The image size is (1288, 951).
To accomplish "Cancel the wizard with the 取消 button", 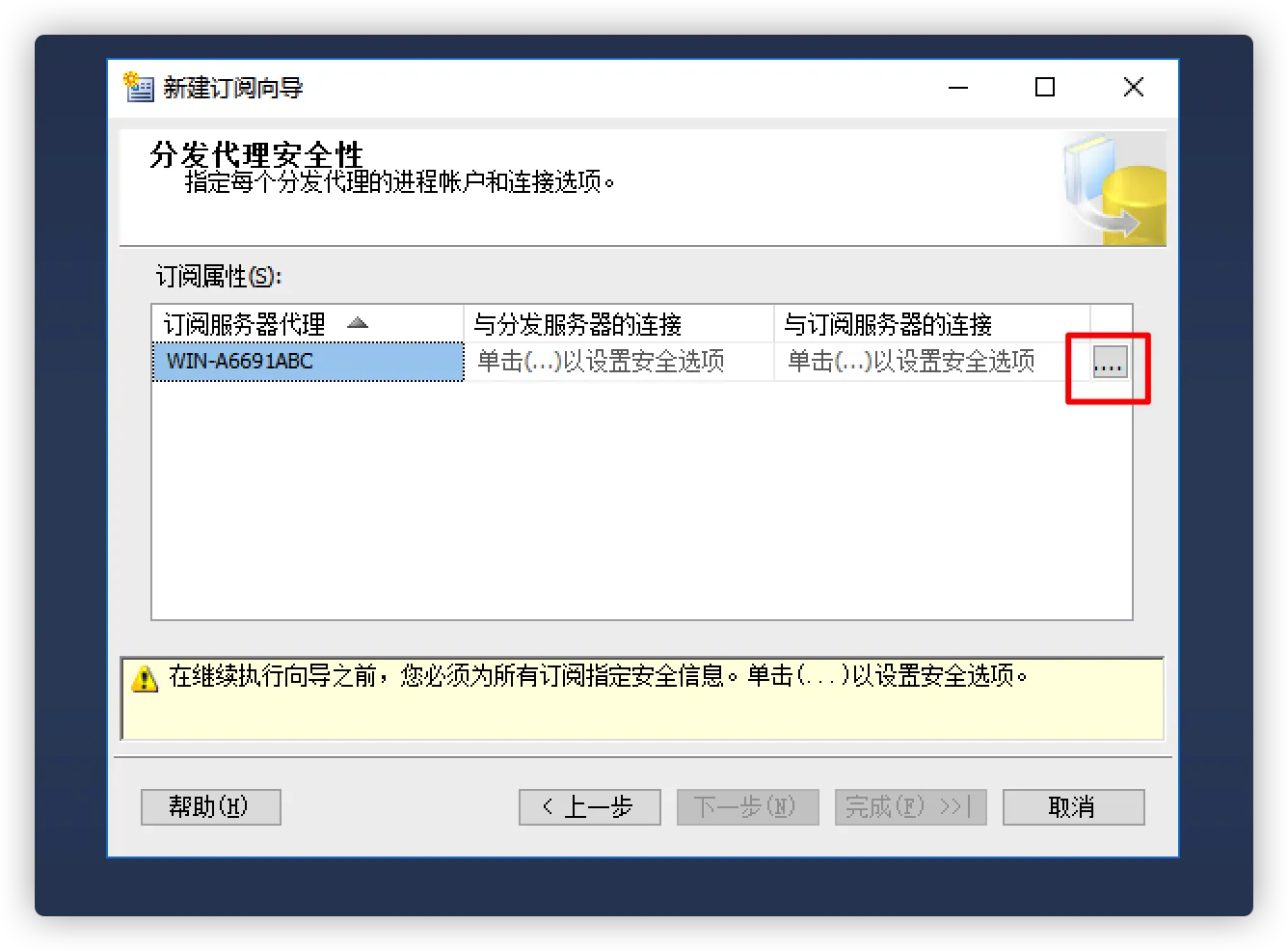I will tap(1074, 807).
